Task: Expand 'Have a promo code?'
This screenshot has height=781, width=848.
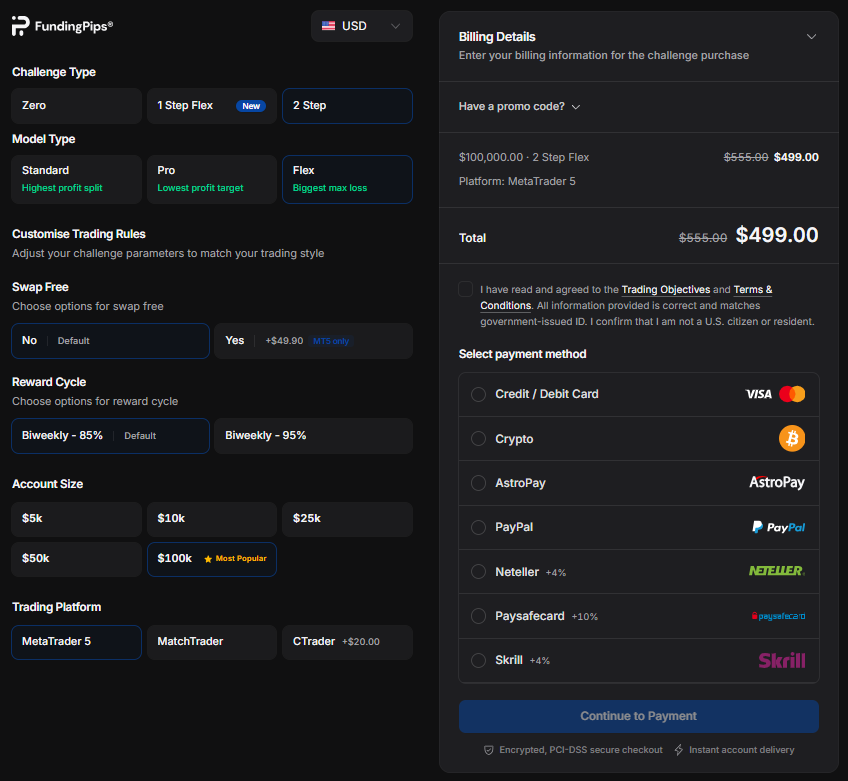Action: [519, 107]
